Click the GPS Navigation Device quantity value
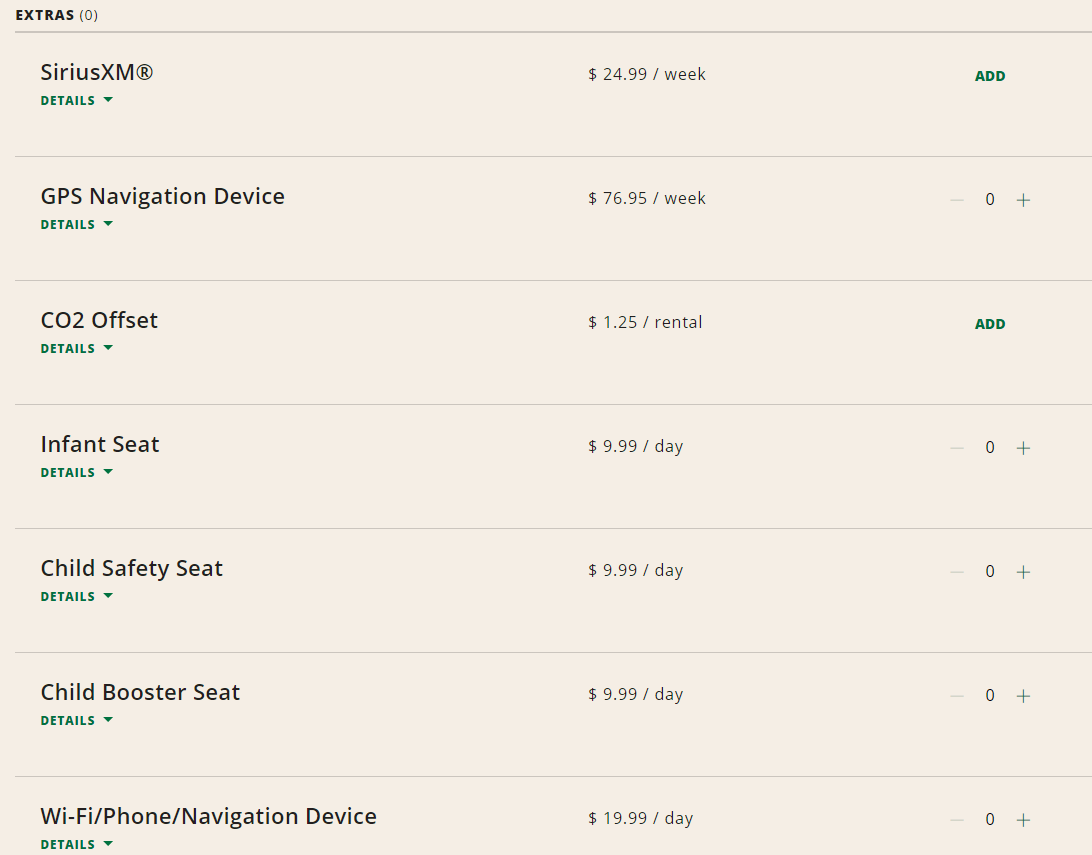The width and height of the screenshot is (1092, 855). [x=990, y=200]
